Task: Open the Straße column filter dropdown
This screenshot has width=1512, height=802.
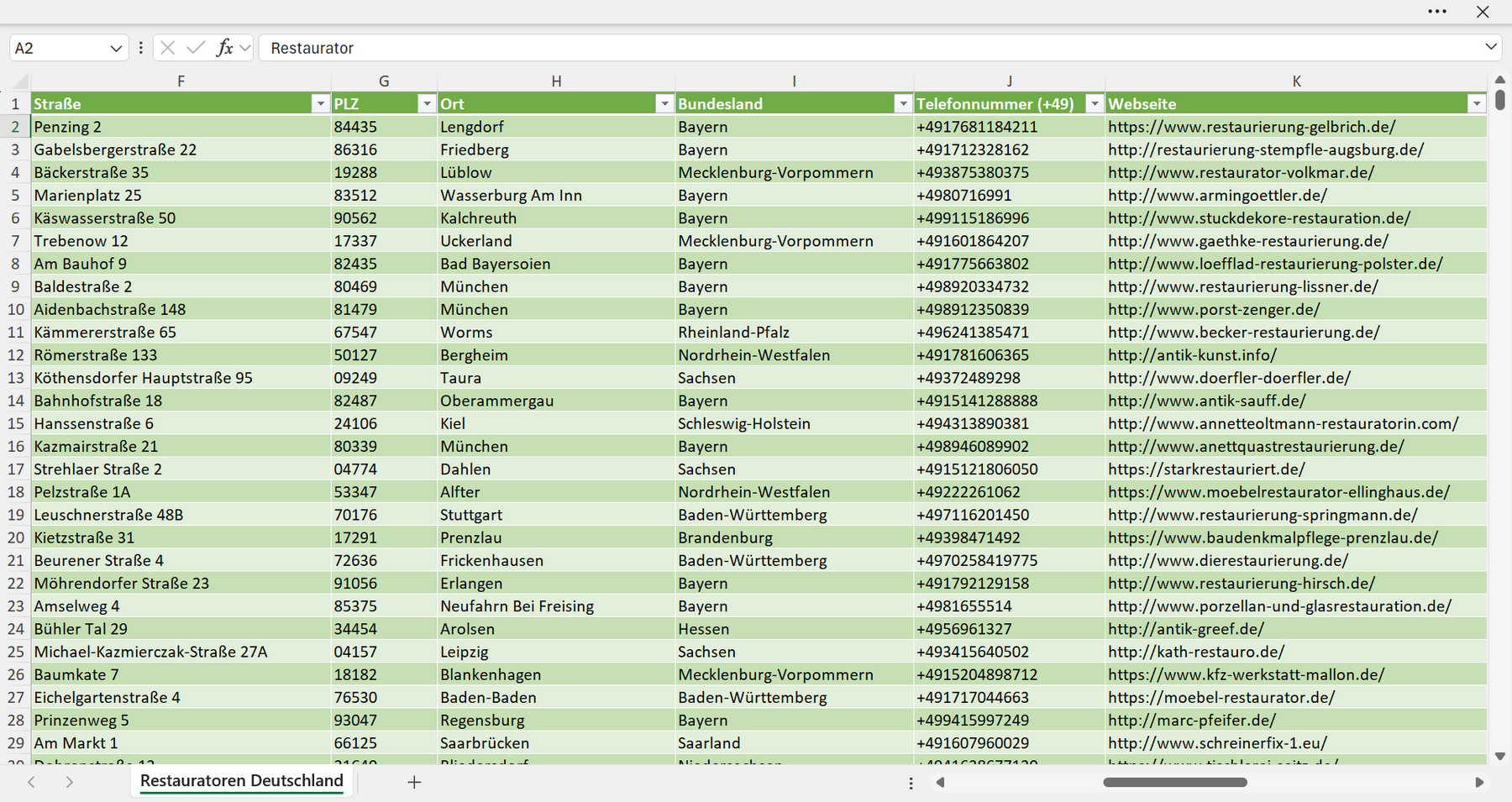Action: point(320,104)
